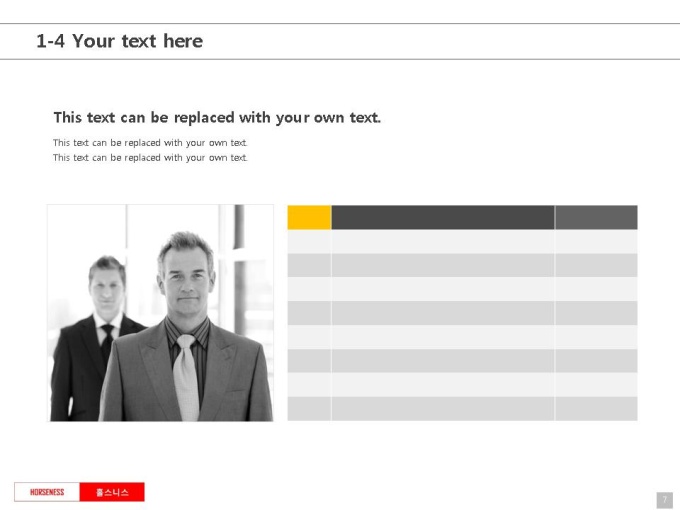Click the last table row's middle cell
This screenshot has width=680, height=510.
(x=443, y=409)
